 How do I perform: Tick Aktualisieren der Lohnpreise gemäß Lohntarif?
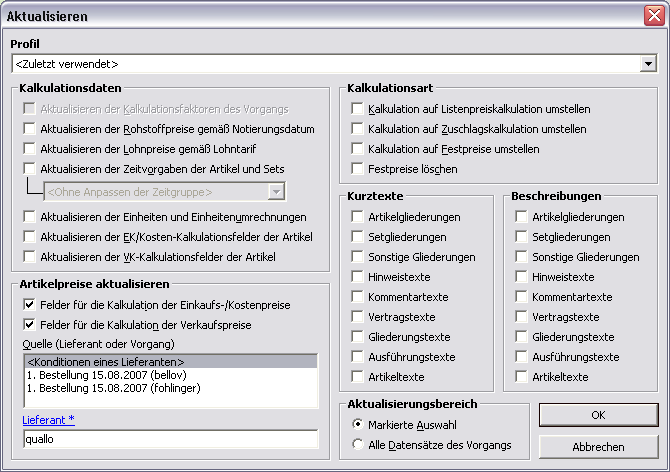(29, 149)
